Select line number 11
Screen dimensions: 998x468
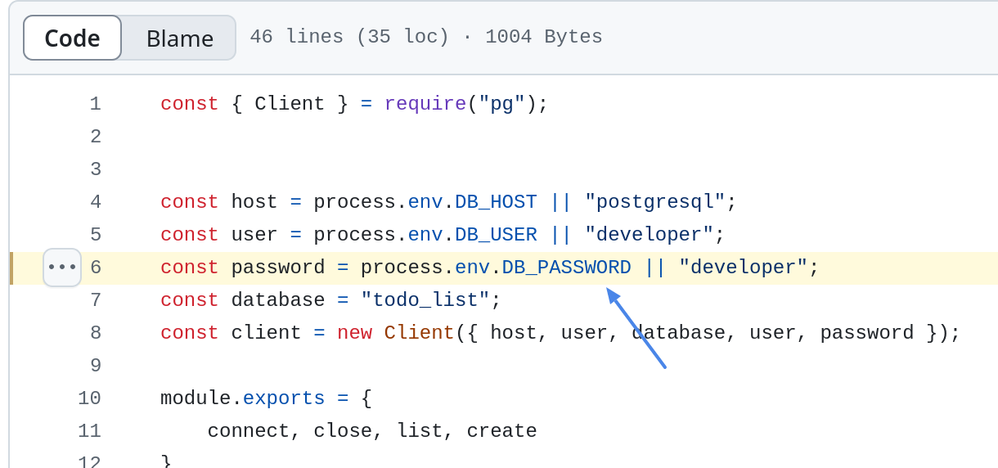pyautogui.click(x=90, y=431)
